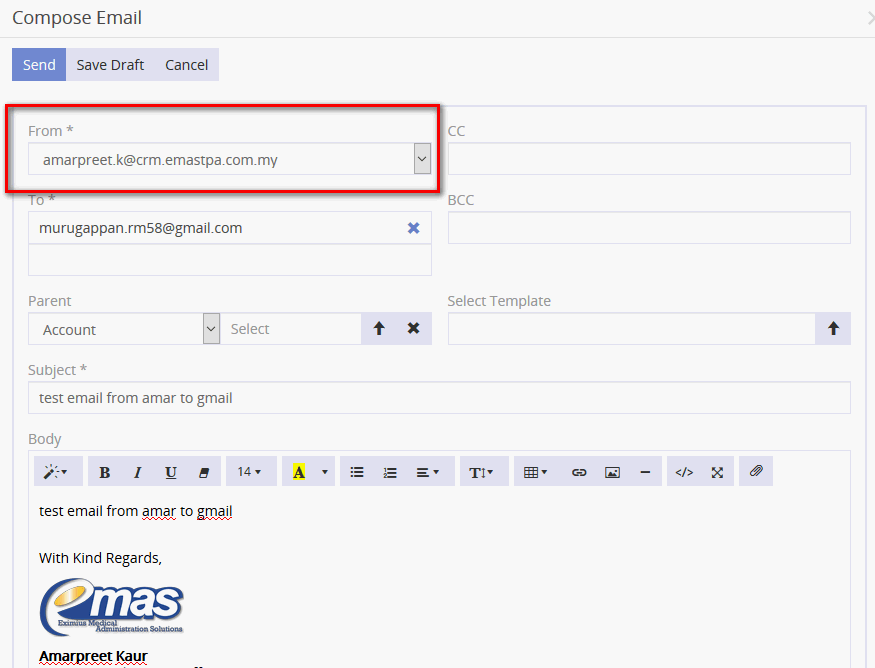Switch to code view in the editor
This screenshot has width=875, height=668.
coord(684,472)
